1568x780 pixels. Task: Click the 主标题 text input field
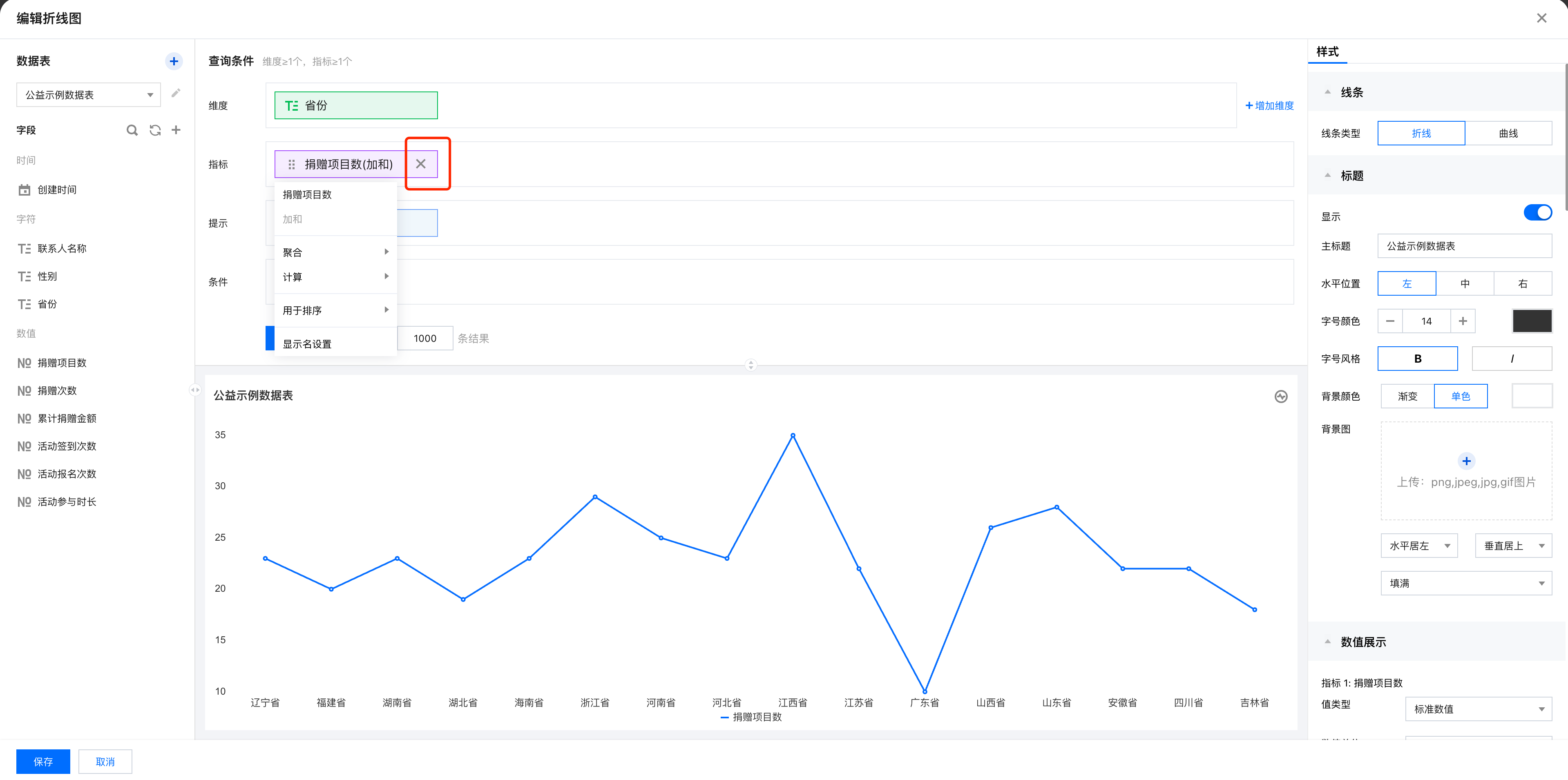1464,246
